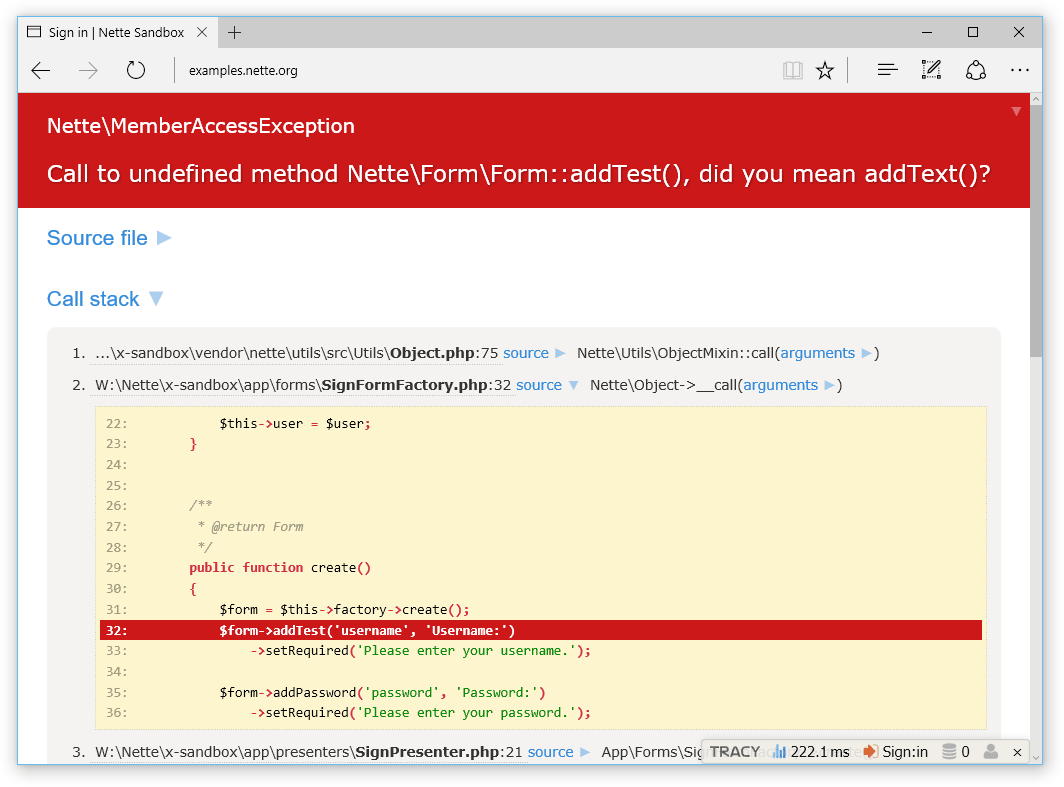Open the SignFormFactory.php file path link
The width and height of the screenshot is (1064, 787).
(x=303, y=385)
